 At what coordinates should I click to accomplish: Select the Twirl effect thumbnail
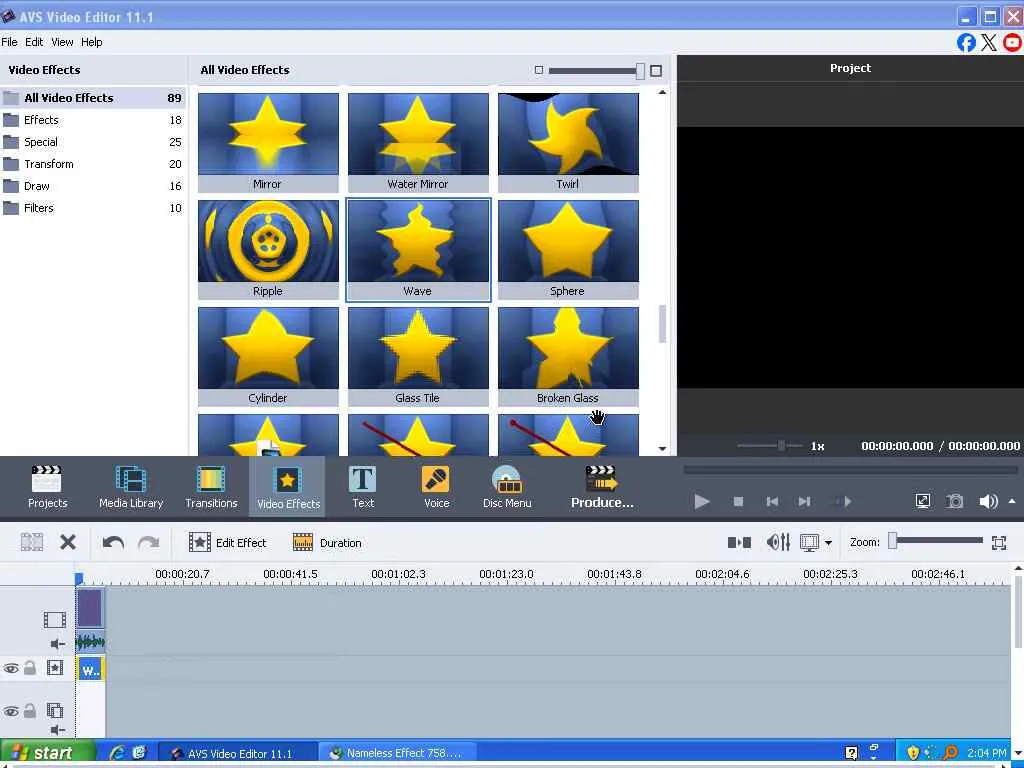coord(568,142)
